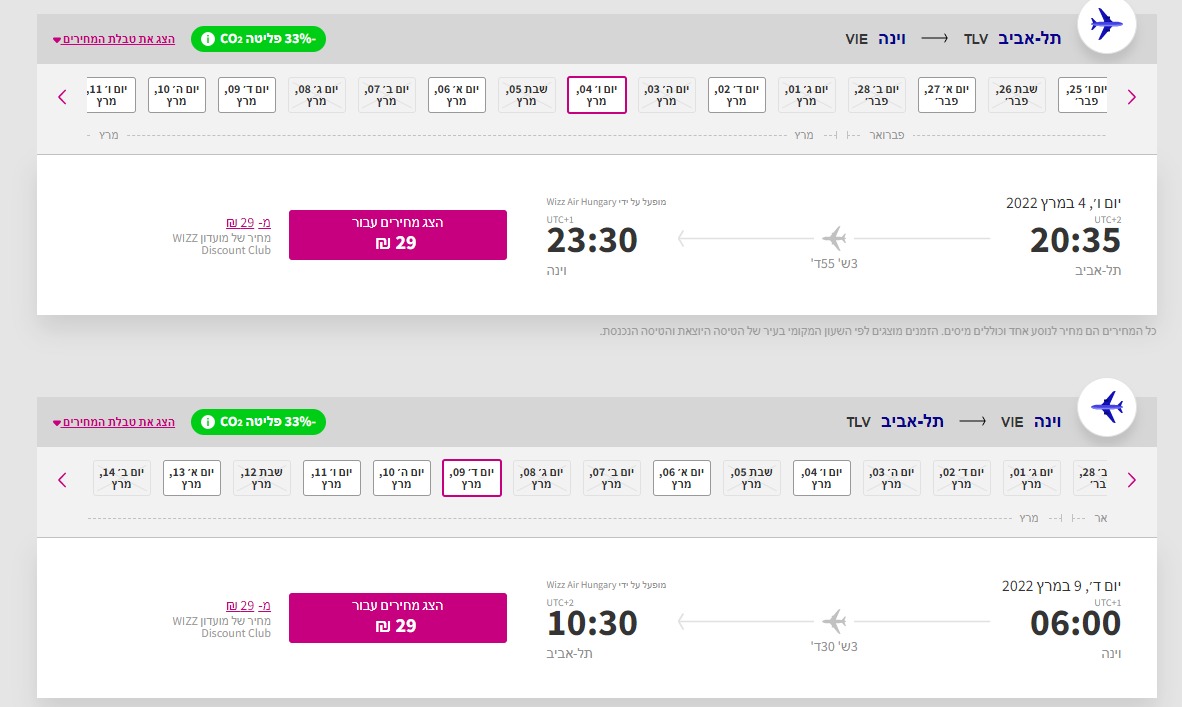Screen dimensions: 1182x707
Task: Open return WIZZ Discount Club price link
Action: (x=248, y=606)
